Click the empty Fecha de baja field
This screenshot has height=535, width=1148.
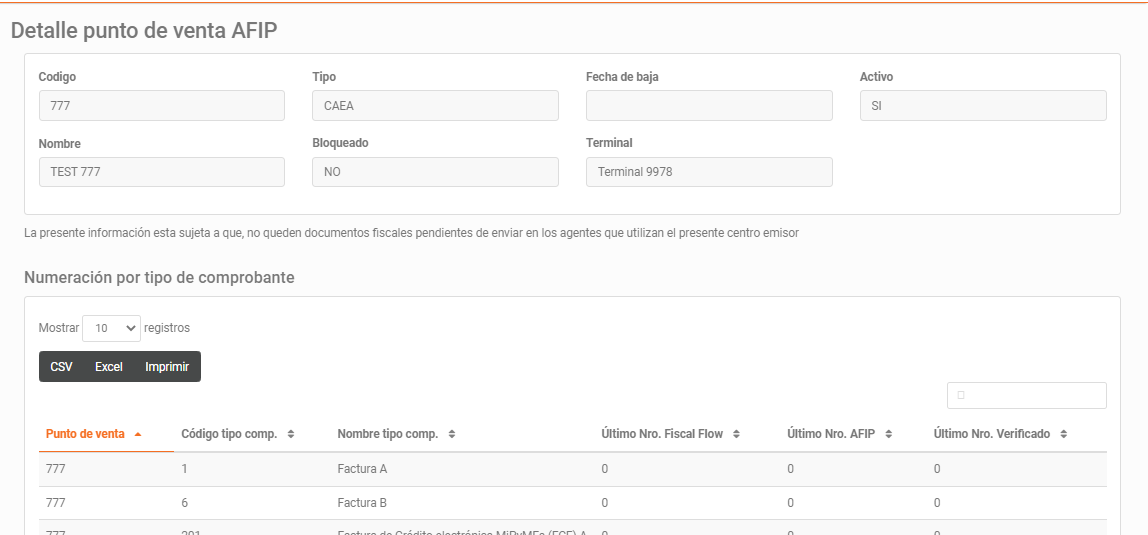(709, 105)
